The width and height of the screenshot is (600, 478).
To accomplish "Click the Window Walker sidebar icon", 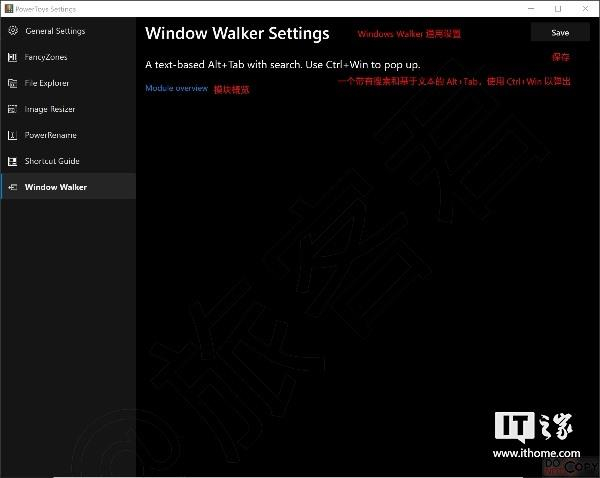I will [12, 187].
